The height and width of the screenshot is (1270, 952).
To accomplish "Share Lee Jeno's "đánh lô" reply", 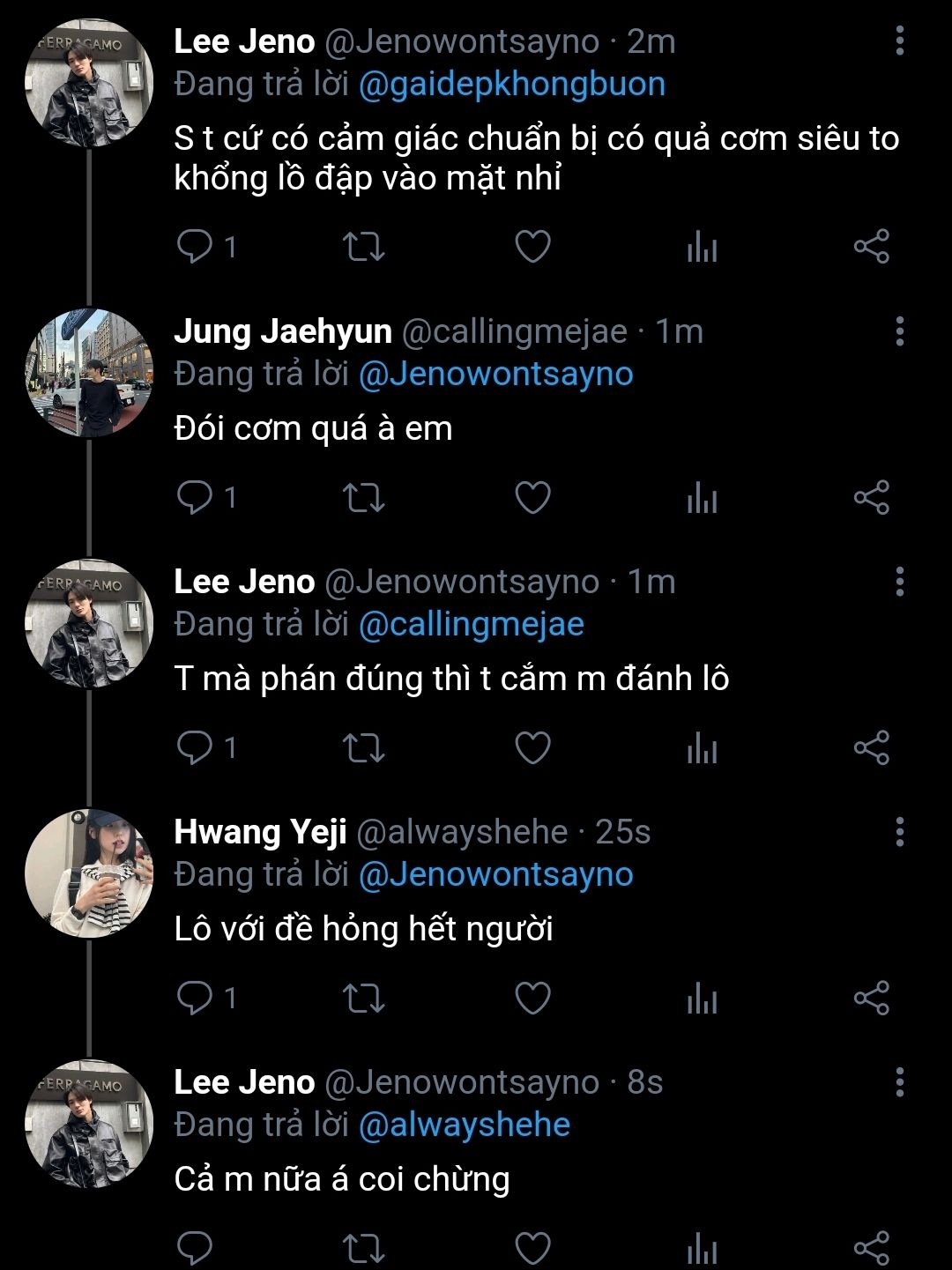I will (x=872, y=748).
